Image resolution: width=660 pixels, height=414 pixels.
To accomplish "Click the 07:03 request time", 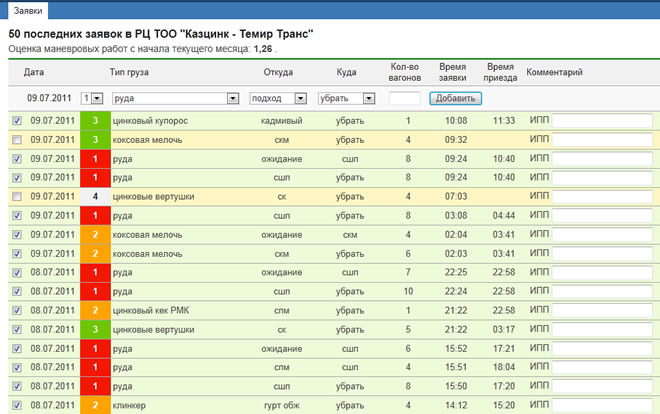I will click(456, 196).
